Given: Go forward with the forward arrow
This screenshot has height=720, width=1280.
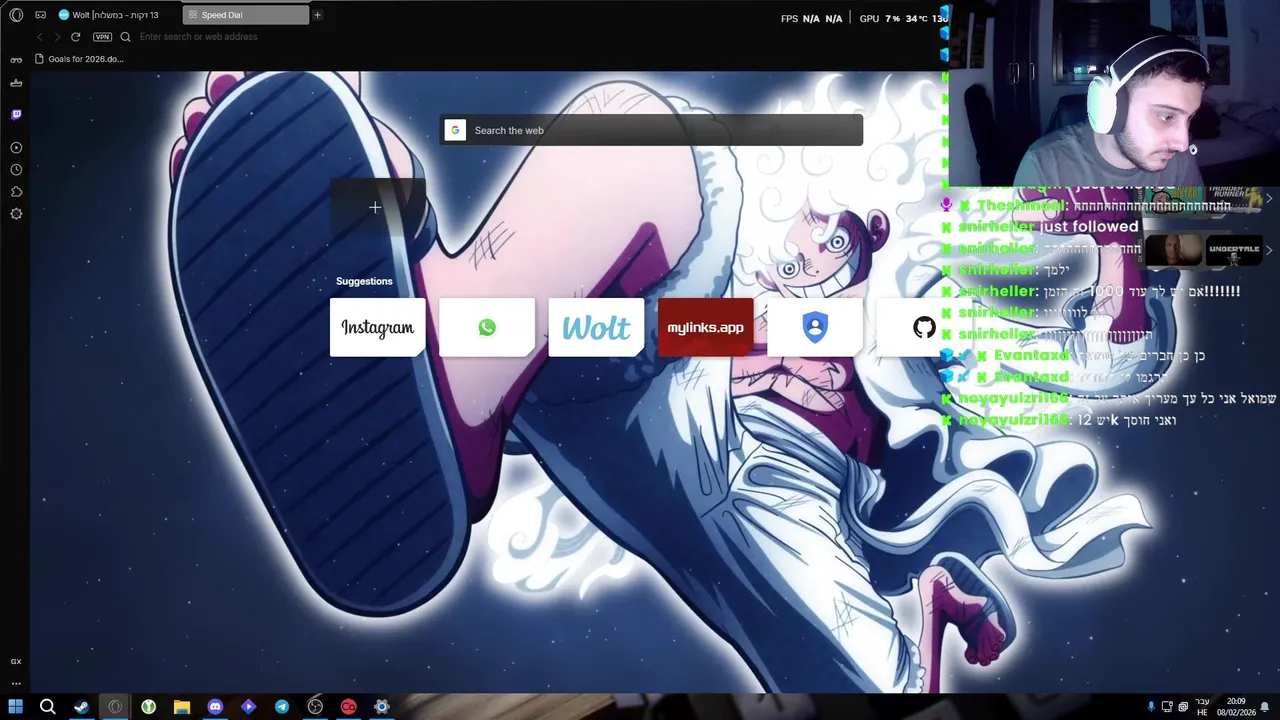Looking at the screenshot, I should [x=57, y=37].
